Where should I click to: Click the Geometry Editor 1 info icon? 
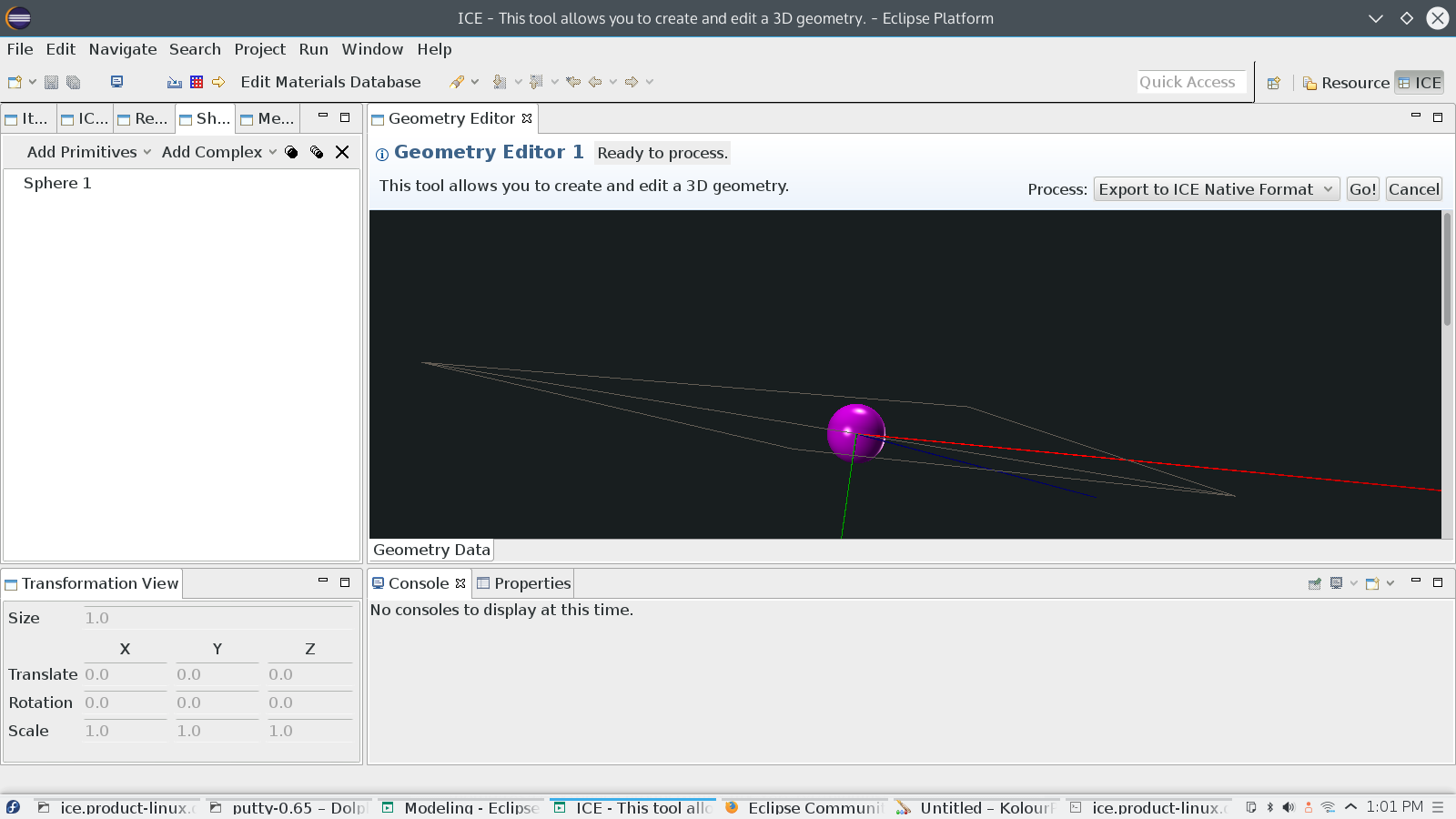(x=382, y=154)
